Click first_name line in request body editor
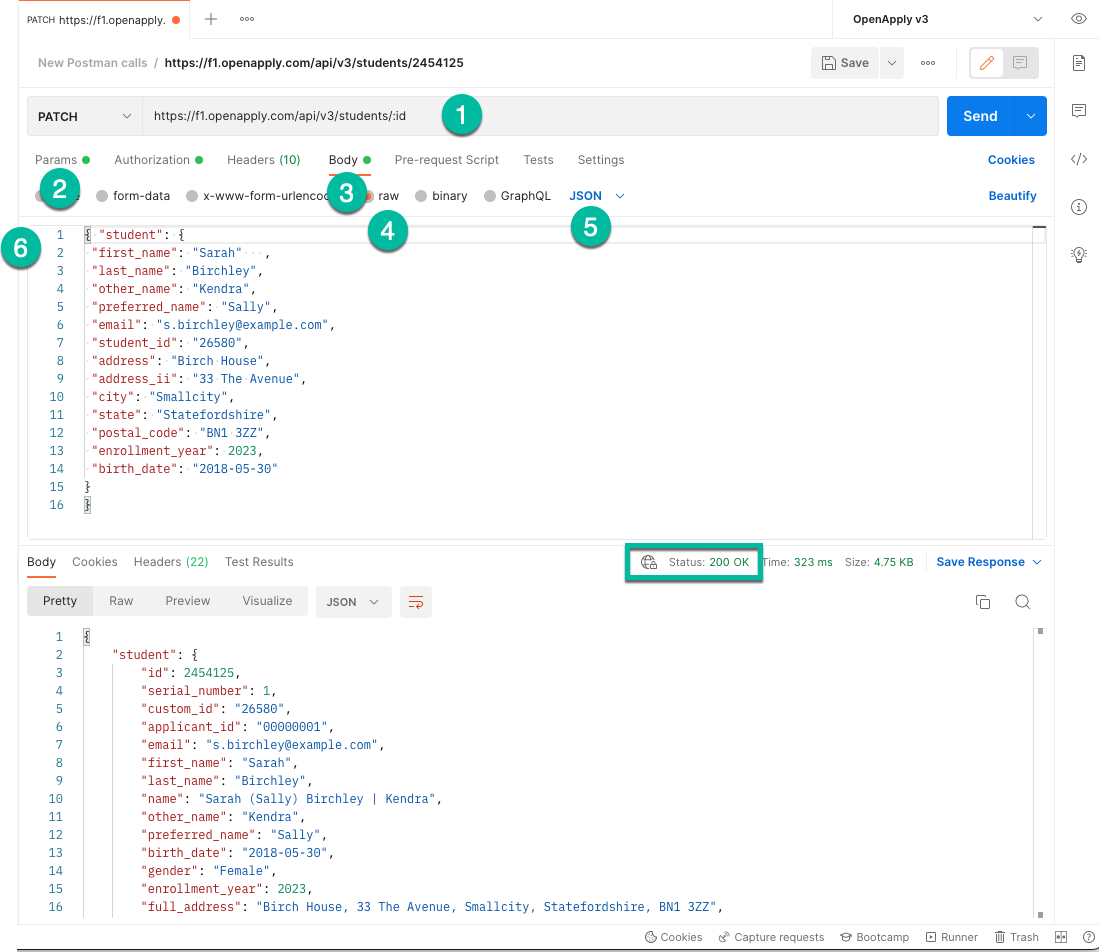Viewport: 1099px width, 952px height. pyautogui.click(x=180, y=253)
